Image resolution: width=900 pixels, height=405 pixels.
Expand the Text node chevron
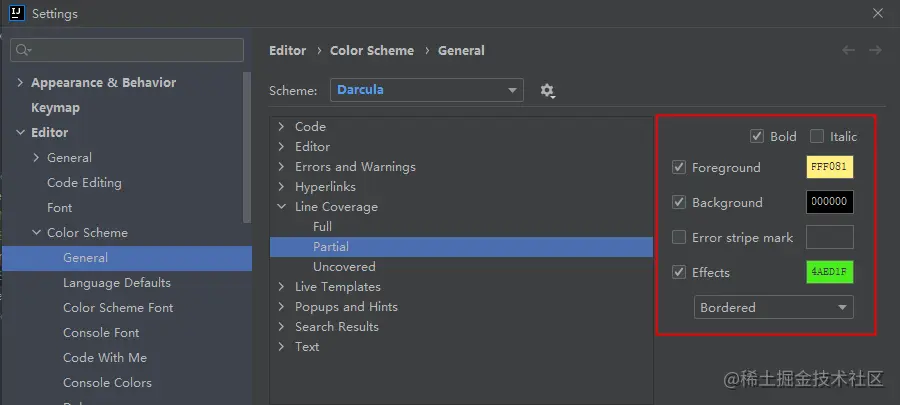281,347
